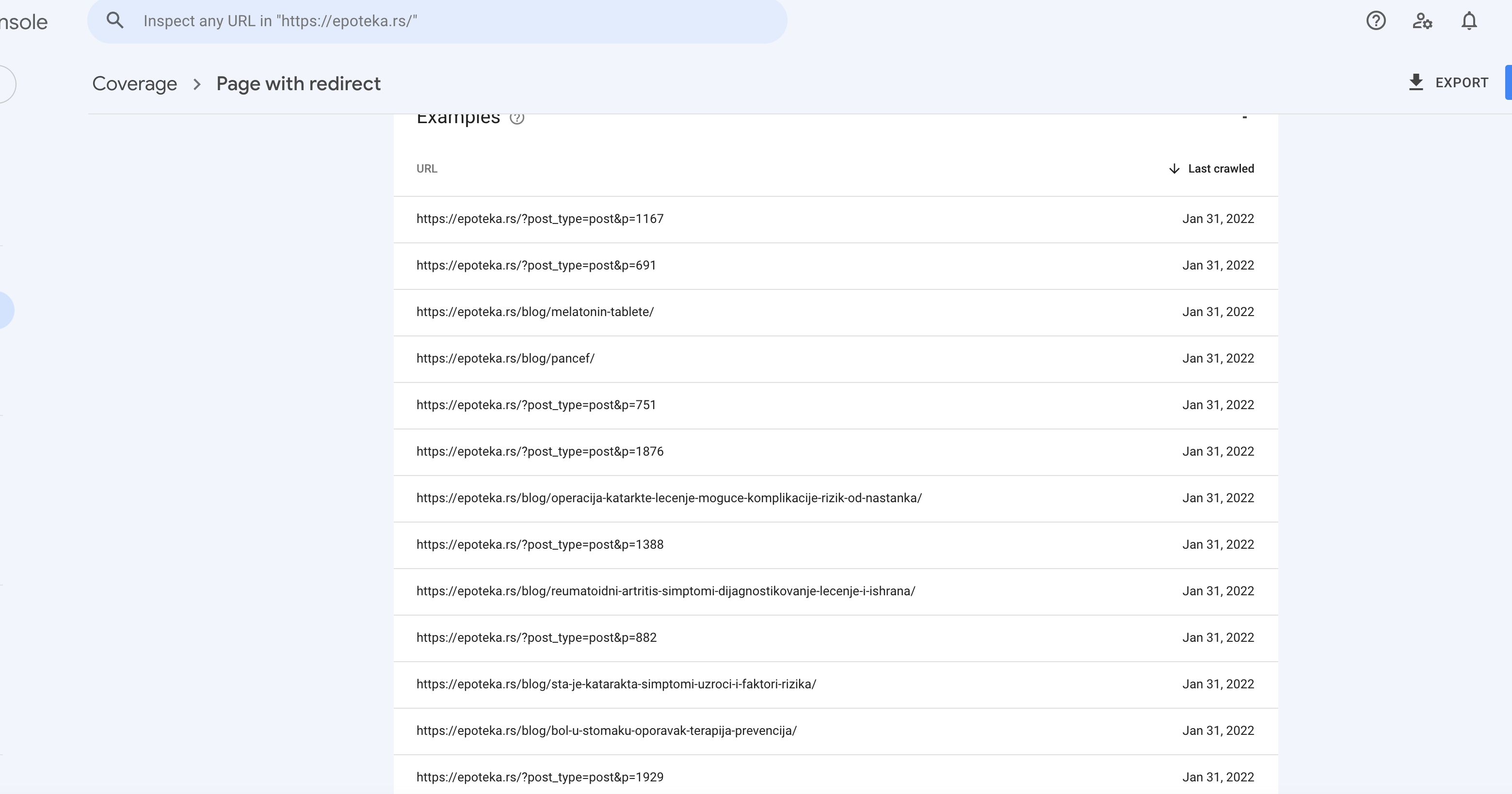
Task: Select row with URL ending p=1929
Action: click(x=836, y=775)
